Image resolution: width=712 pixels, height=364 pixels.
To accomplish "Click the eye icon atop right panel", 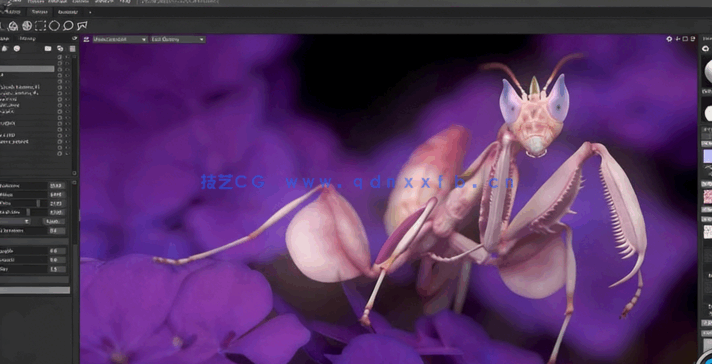I will pyautogui.click(x=706, y=49).
